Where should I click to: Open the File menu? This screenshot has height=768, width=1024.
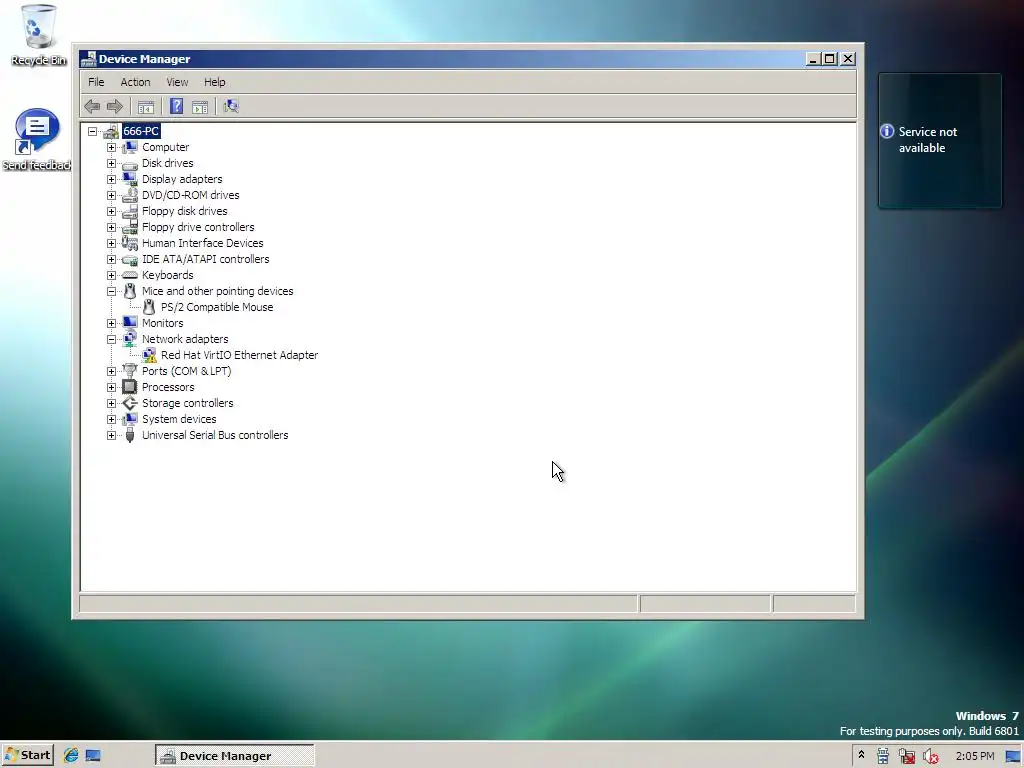point(96,82)
